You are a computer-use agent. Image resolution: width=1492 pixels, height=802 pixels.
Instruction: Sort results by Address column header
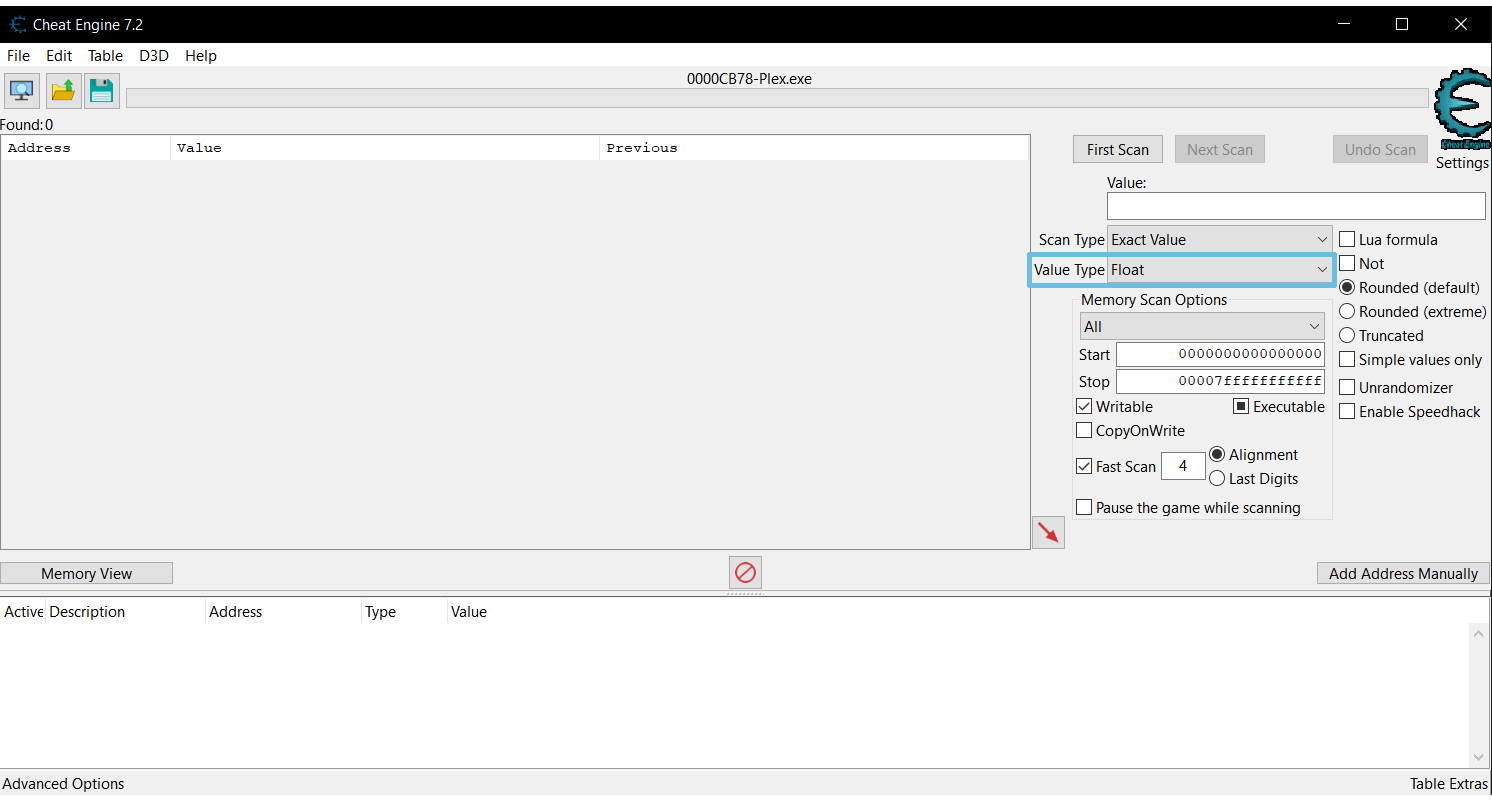[86, 148]
